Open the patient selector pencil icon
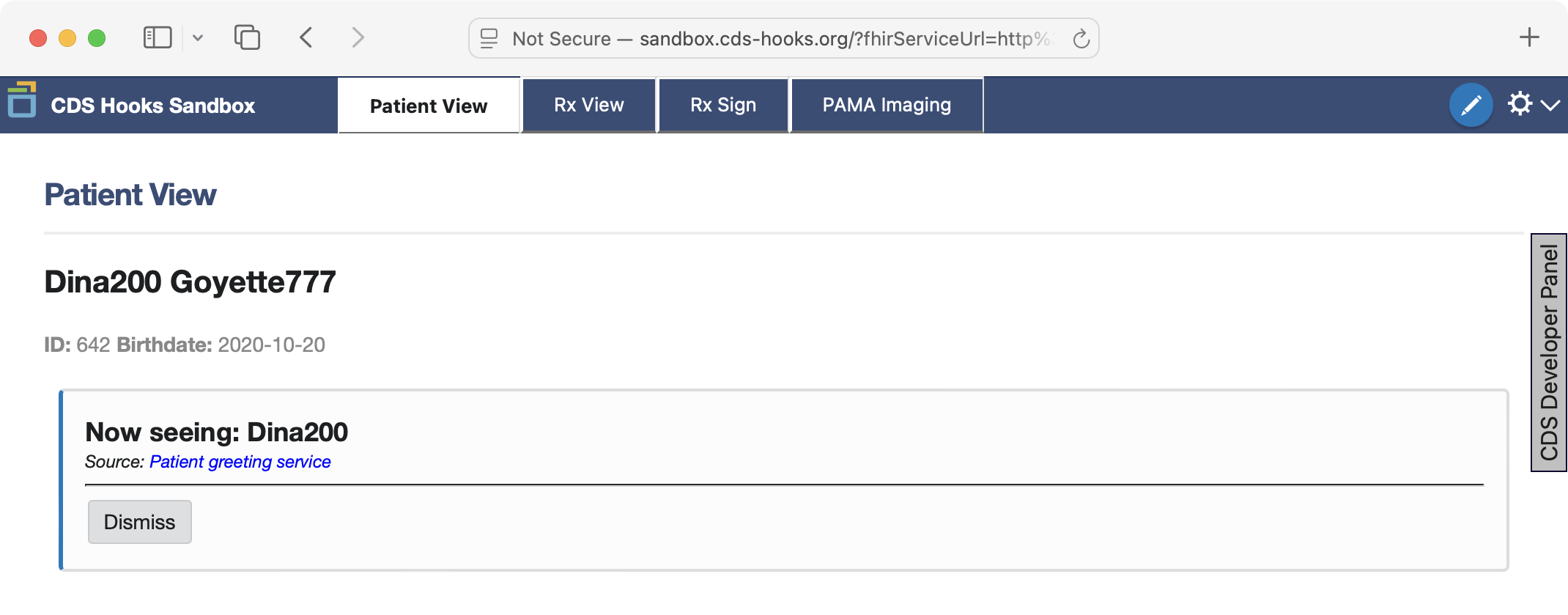The height and width of the screenshot is (615, 1568). 1471,104
